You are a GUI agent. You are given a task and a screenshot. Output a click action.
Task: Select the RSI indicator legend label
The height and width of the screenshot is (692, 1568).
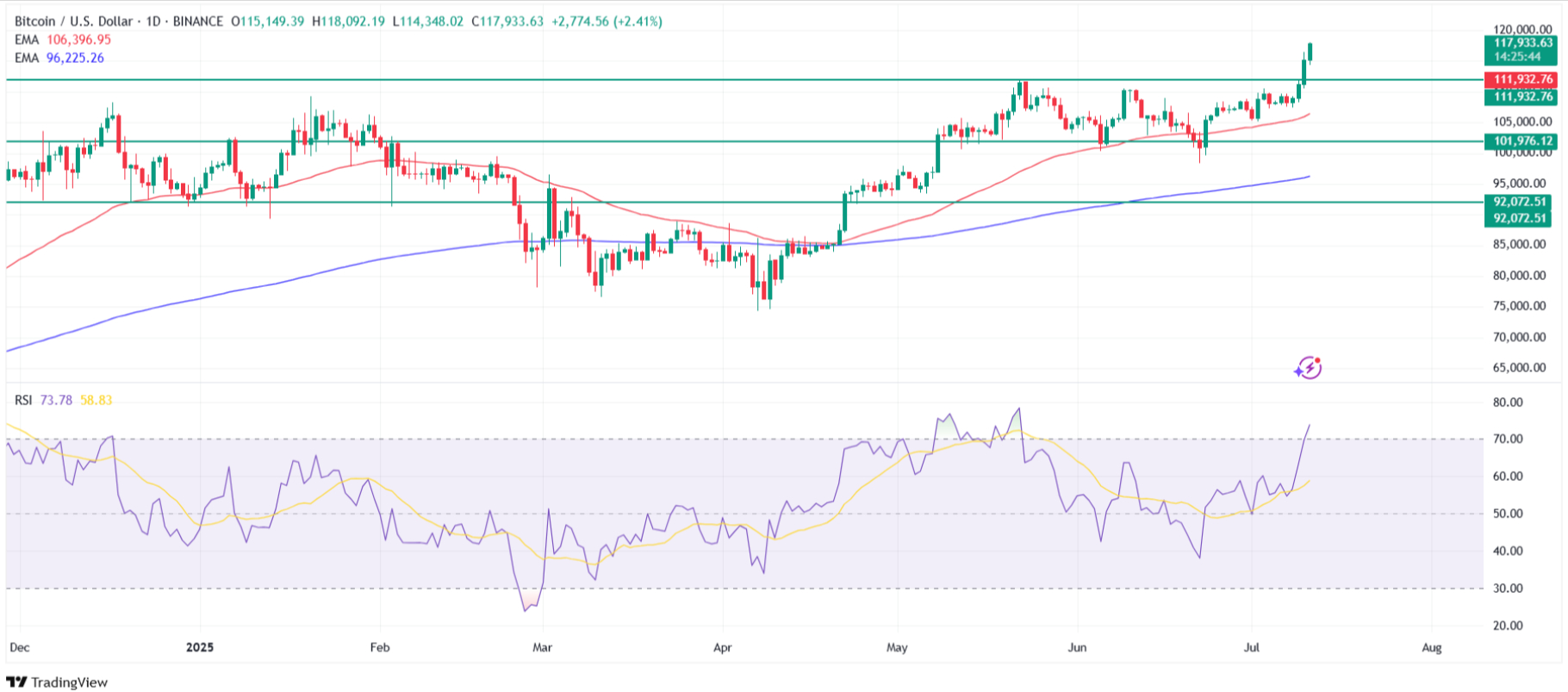coord(23,400)
